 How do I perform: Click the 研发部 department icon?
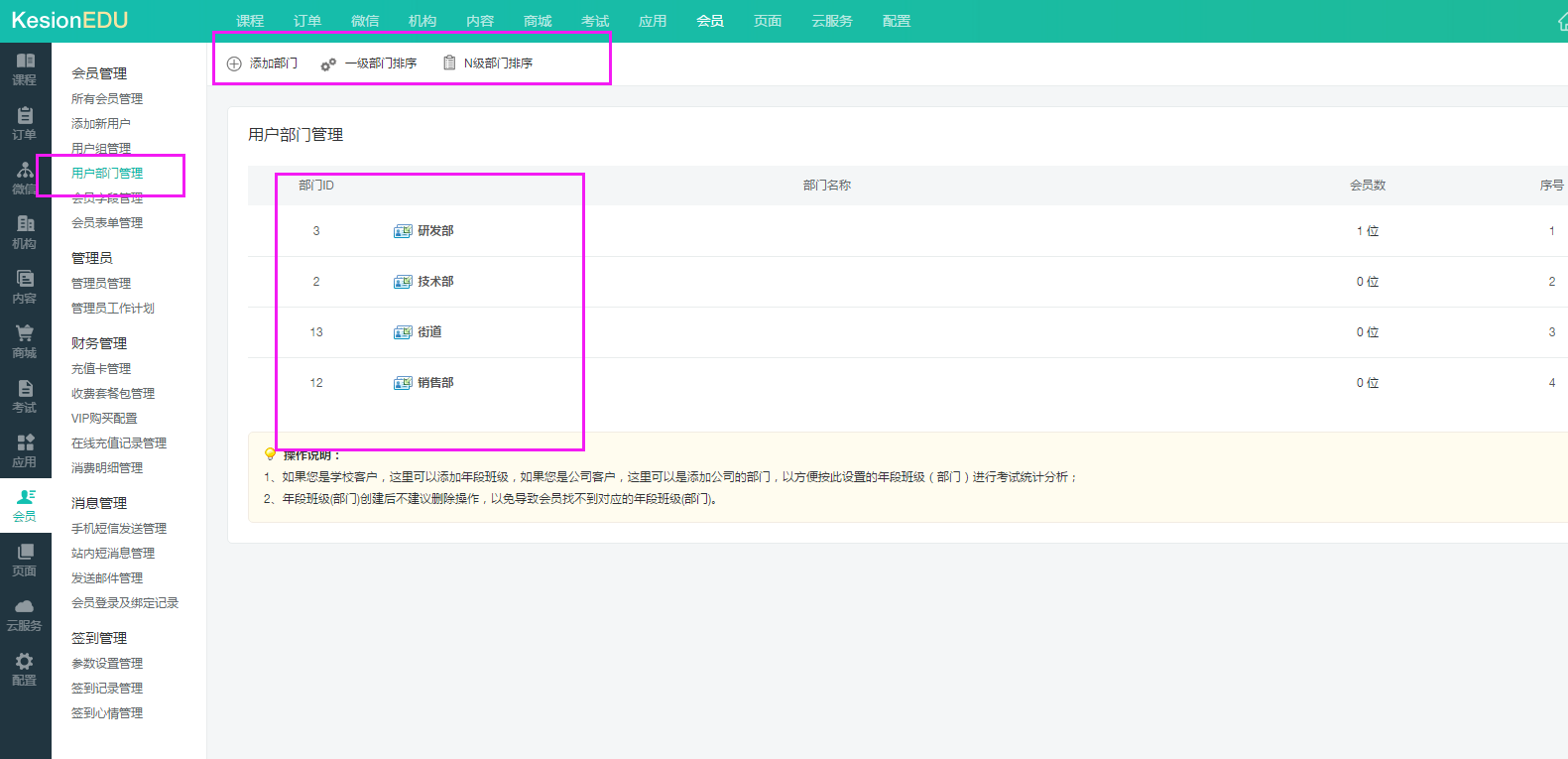[403, 231]
